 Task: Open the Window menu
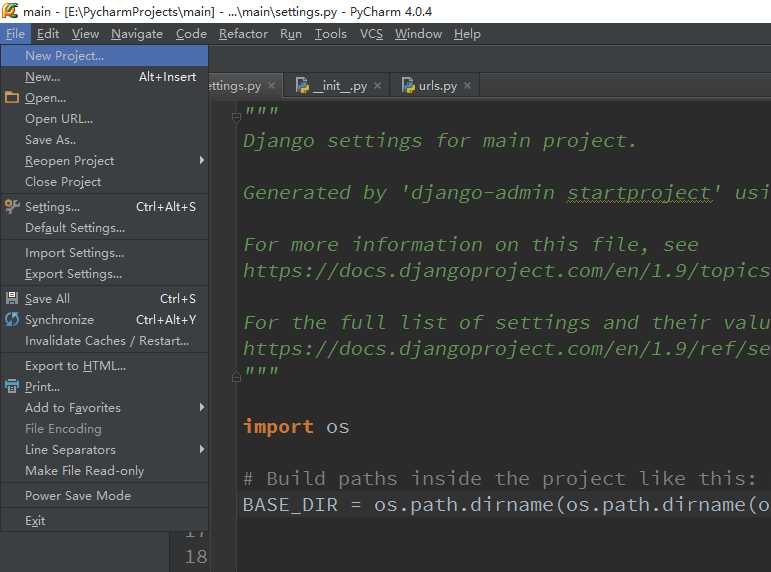pyautogui.click(x=418, y=34)
